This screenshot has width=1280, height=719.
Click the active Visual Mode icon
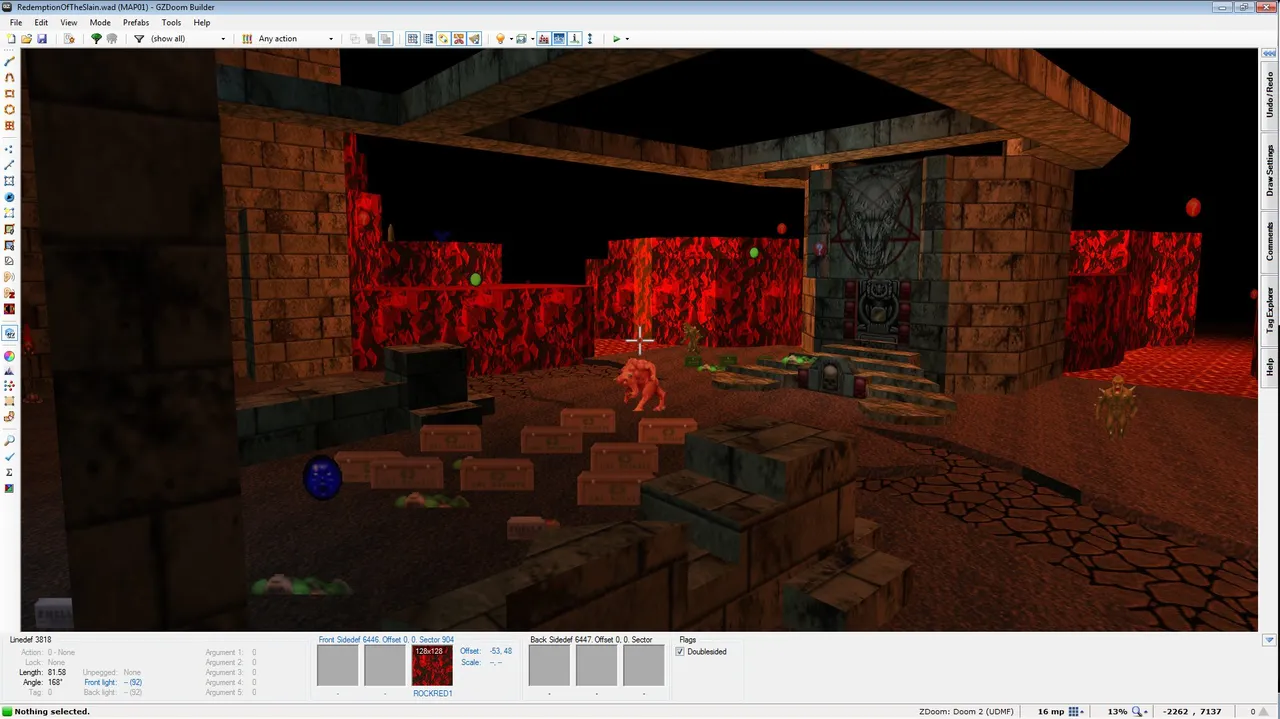pyautogui.click(x=10, y=333)
